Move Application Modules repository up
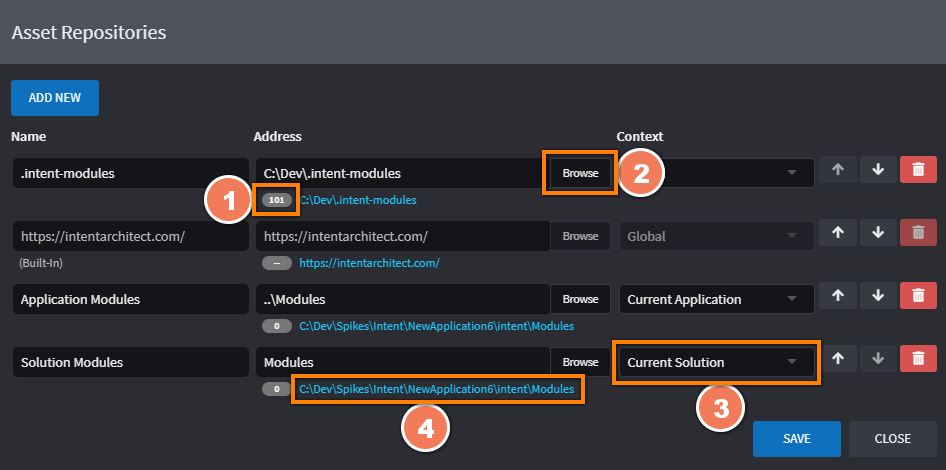Screen dimensions: 946x470 [837, 298]
